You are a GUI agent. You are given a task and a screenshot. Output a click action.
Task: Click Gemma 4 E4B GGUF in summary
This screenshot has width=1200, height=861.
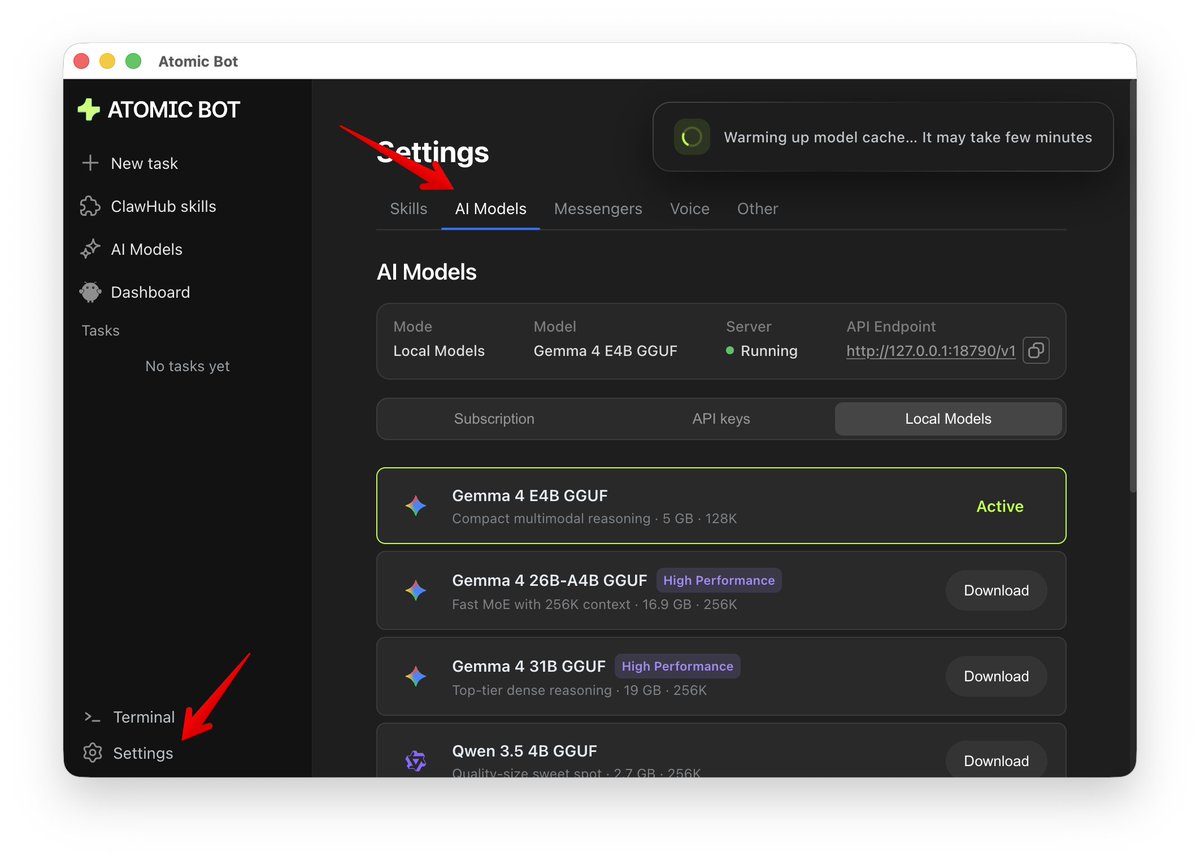[x=606, y=351]
